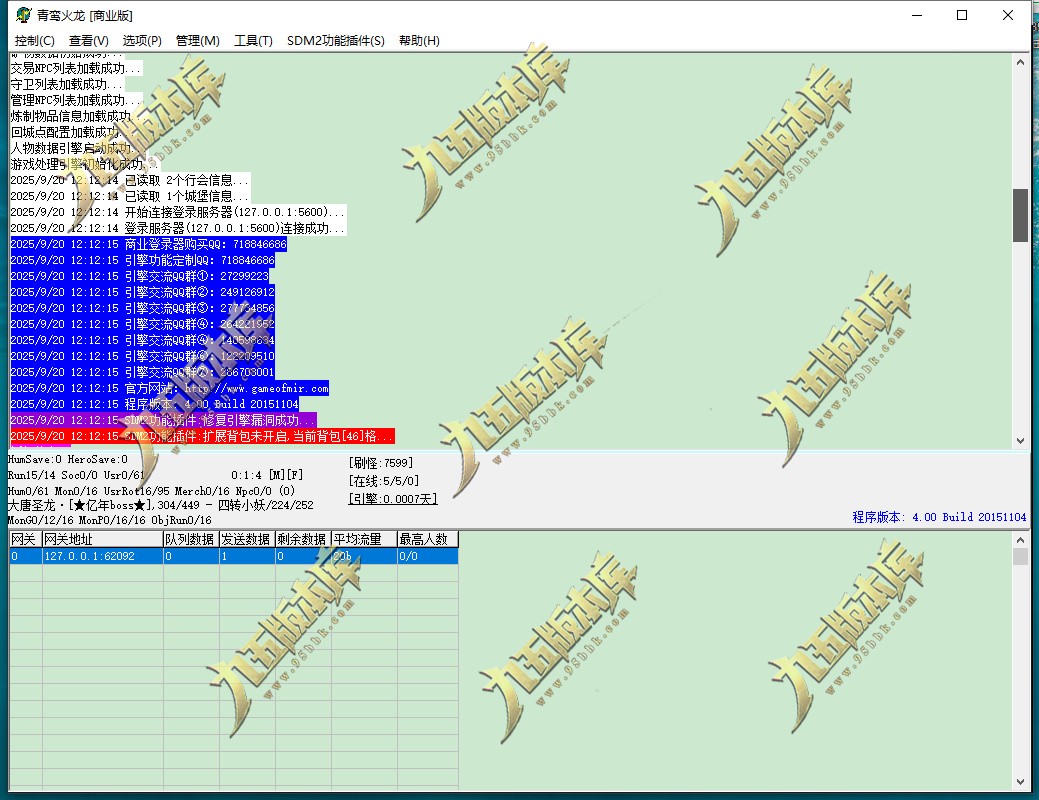Image resolution: width=1039 pixels, height=800 pixels.
Task: Click the red 扩展背包未开启 log line
Action: [x=200, y=436]
